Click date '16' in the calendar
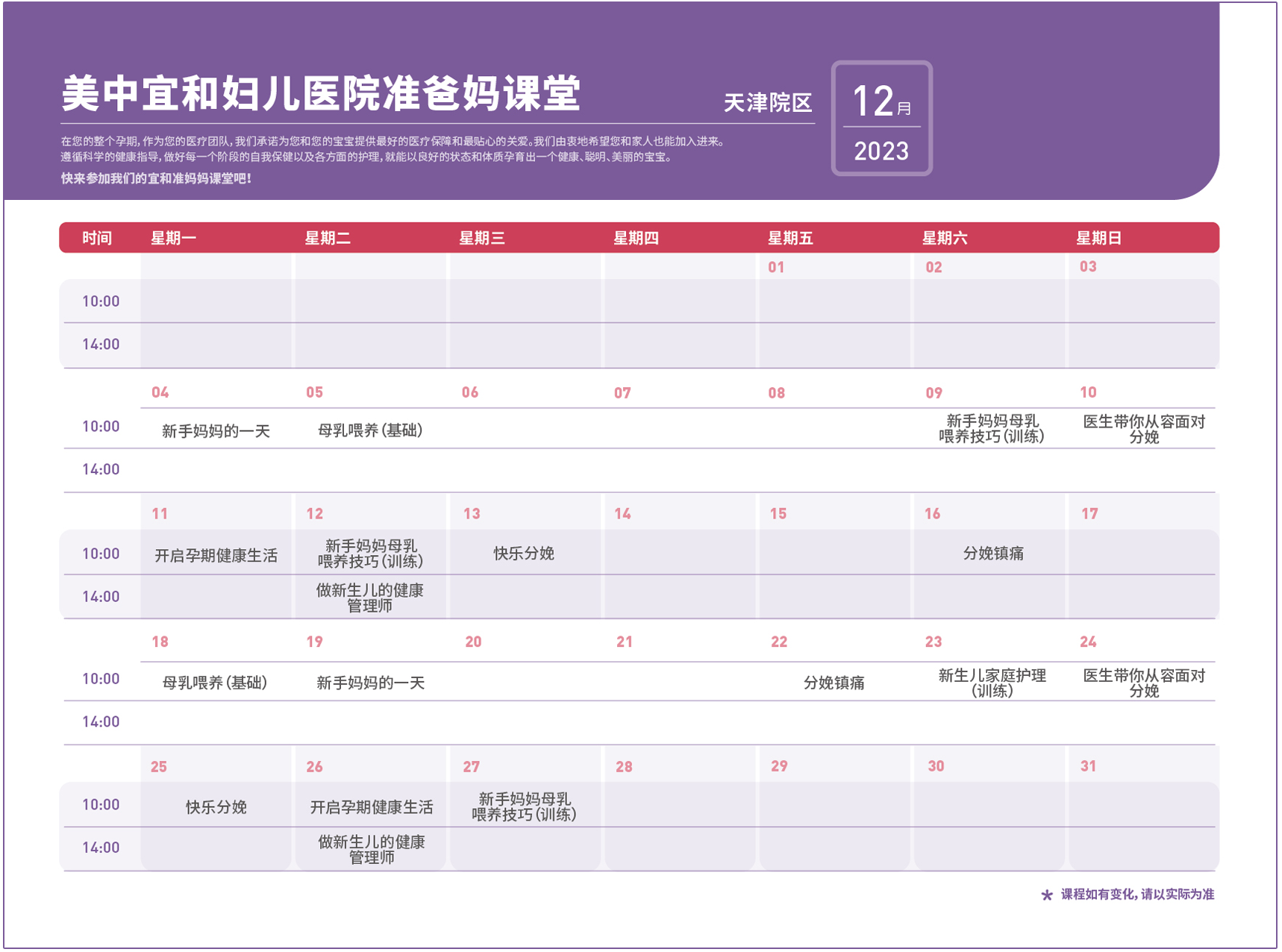1282x952 pixels. [x=933, y=514]
